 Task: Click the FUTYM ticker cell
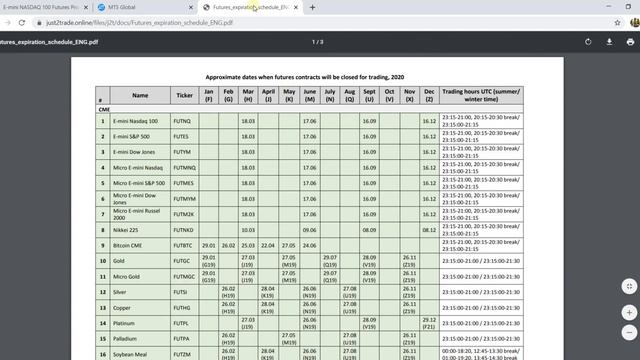click(184, 152)
